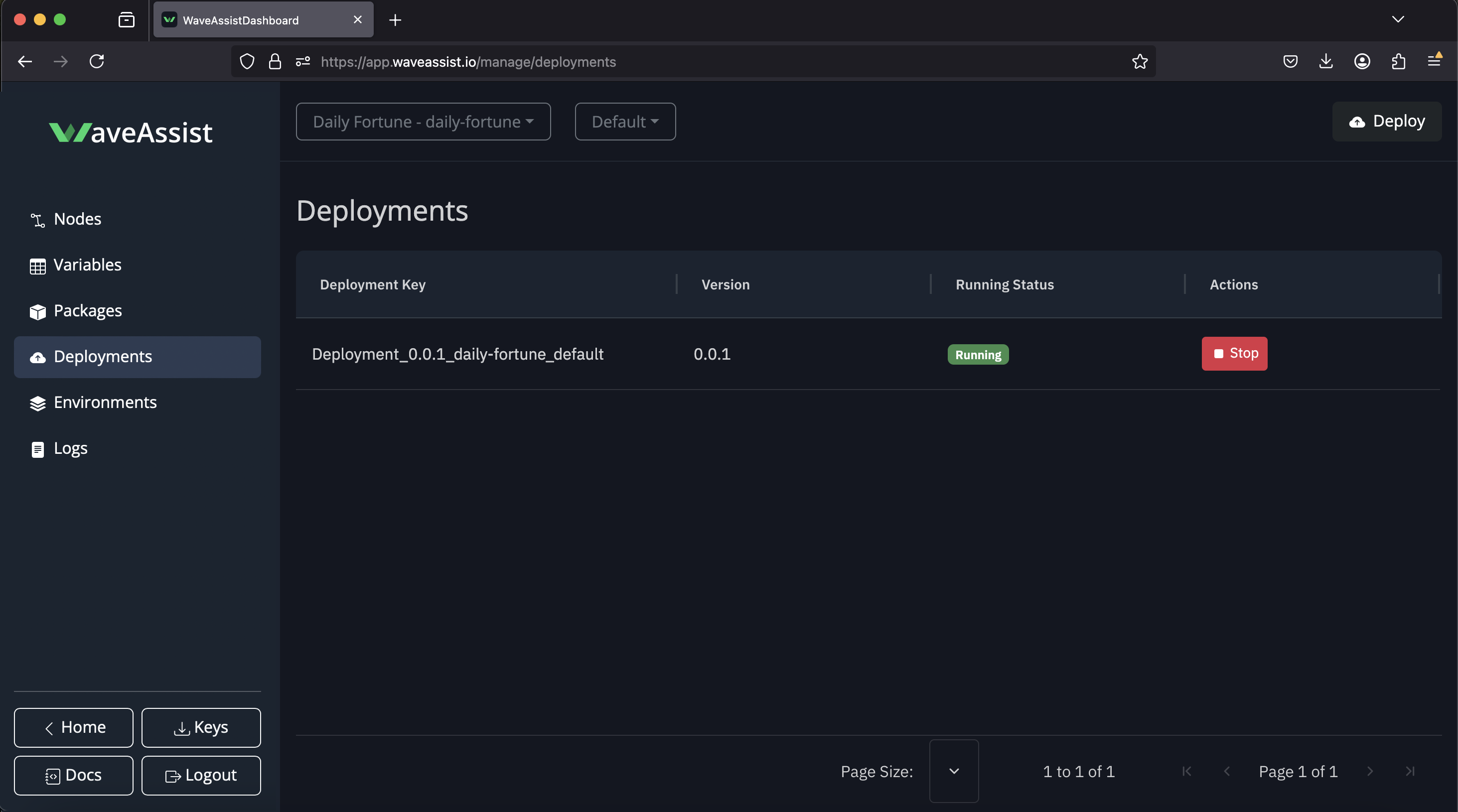Viewport: 1458px width, 812px height.
Task: Reload the page with the refresh icon
Action: tap(97, 62)
